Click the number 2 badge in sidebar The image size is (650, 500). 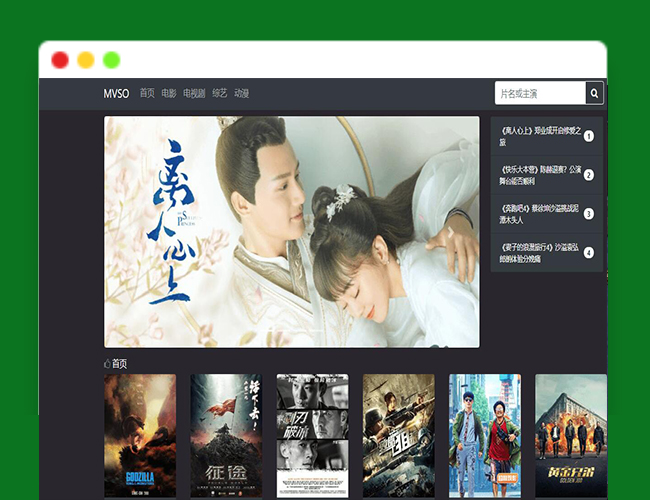coord(589,175)
